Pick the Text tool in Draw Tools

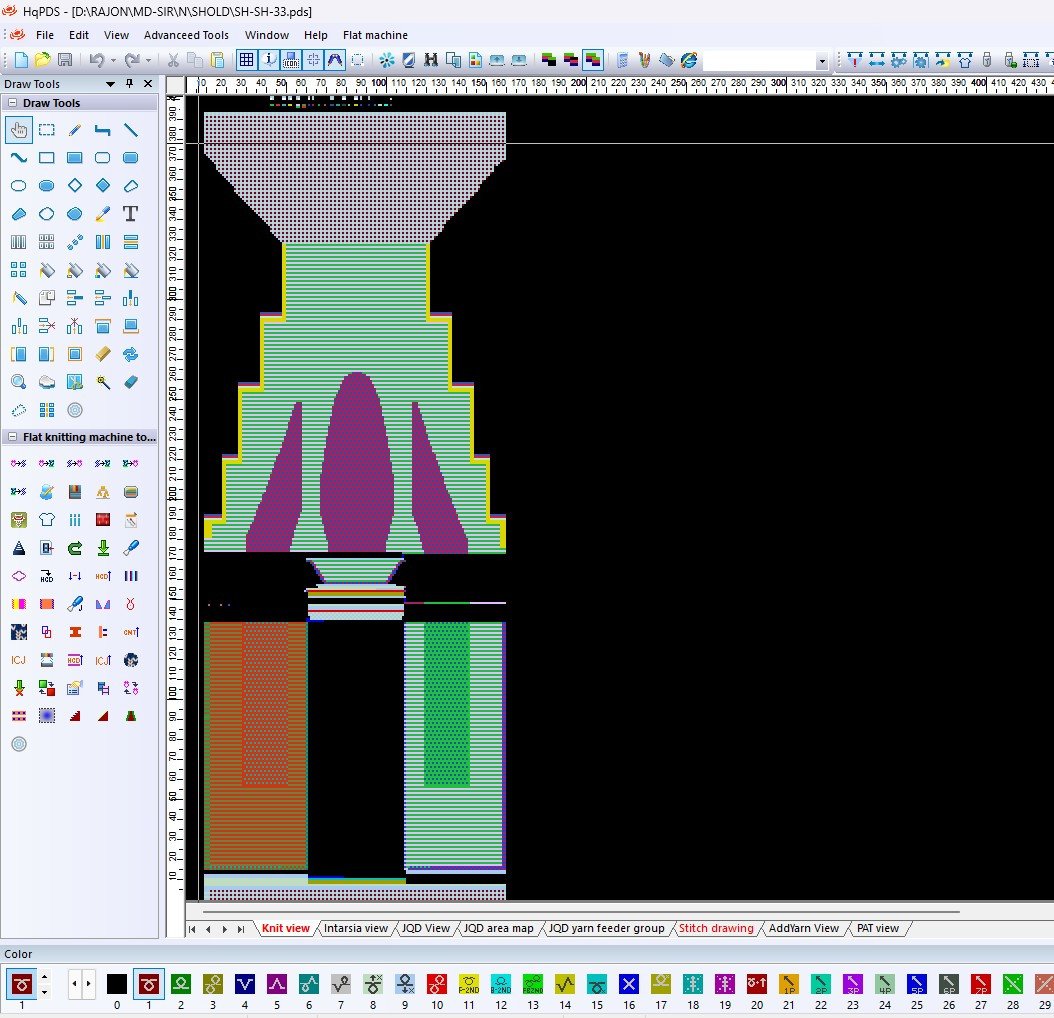pyautogui.click(x=130, y=214)
